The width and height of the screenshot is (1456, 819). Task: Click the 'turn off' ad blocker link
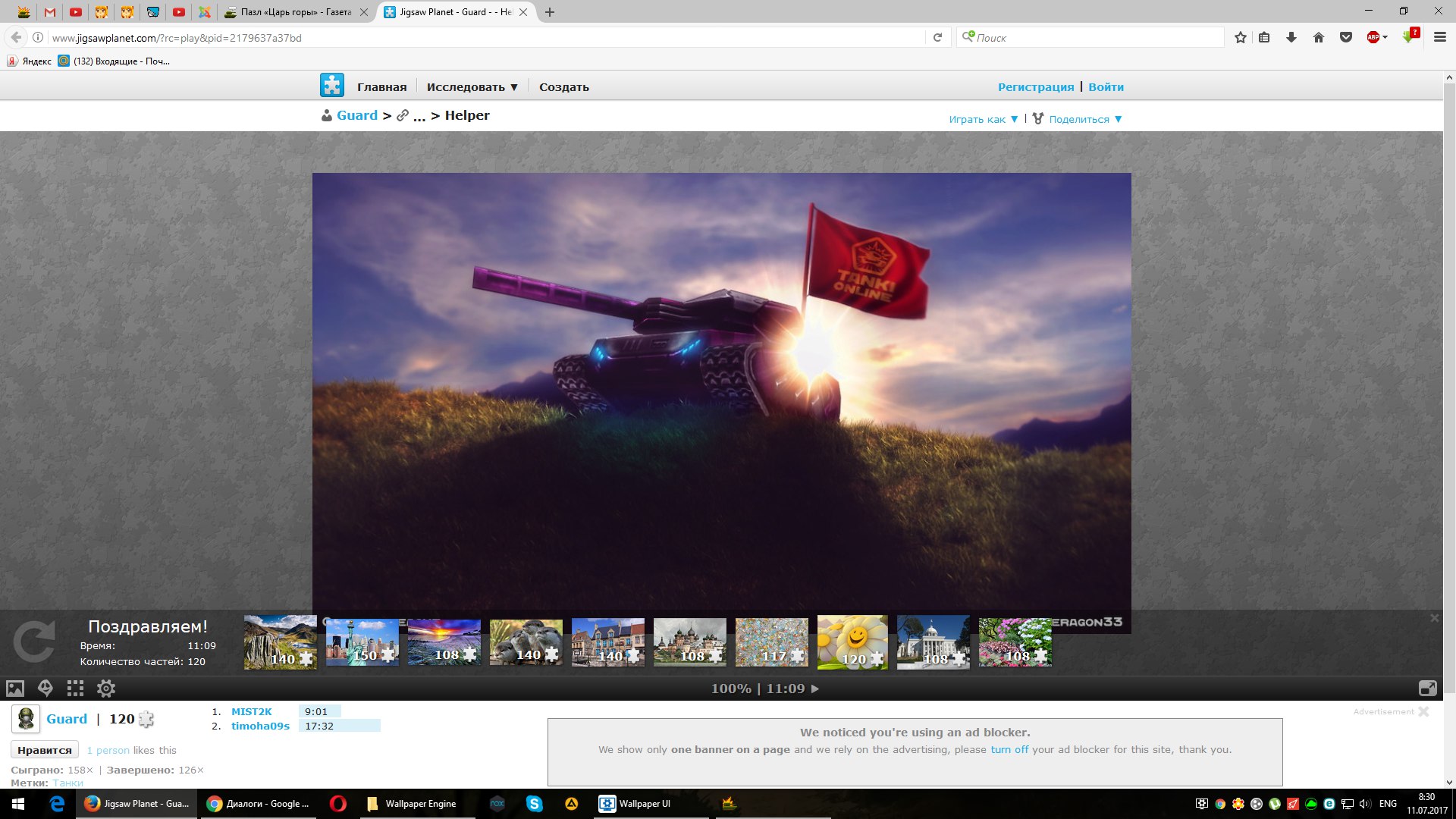[1009, 749]
